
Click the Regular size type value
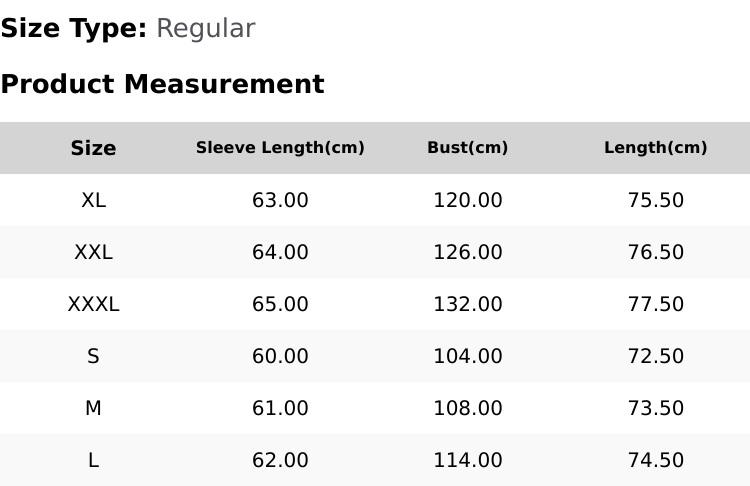(x=206, y=29)
